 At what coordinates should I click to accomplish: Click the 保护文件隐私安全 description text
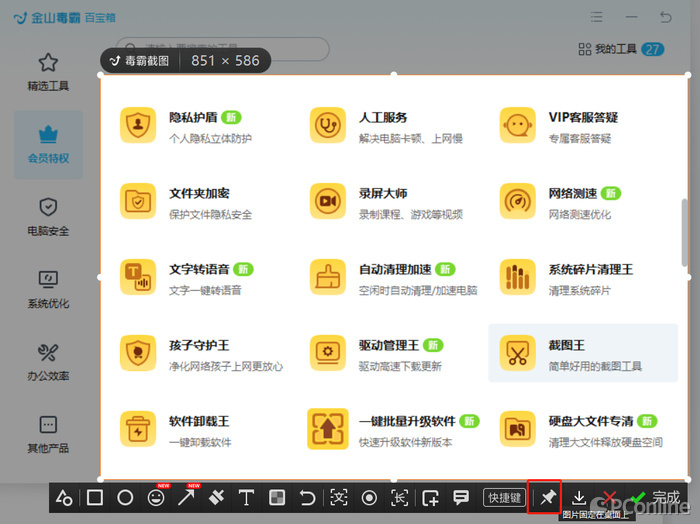point(210,214)
